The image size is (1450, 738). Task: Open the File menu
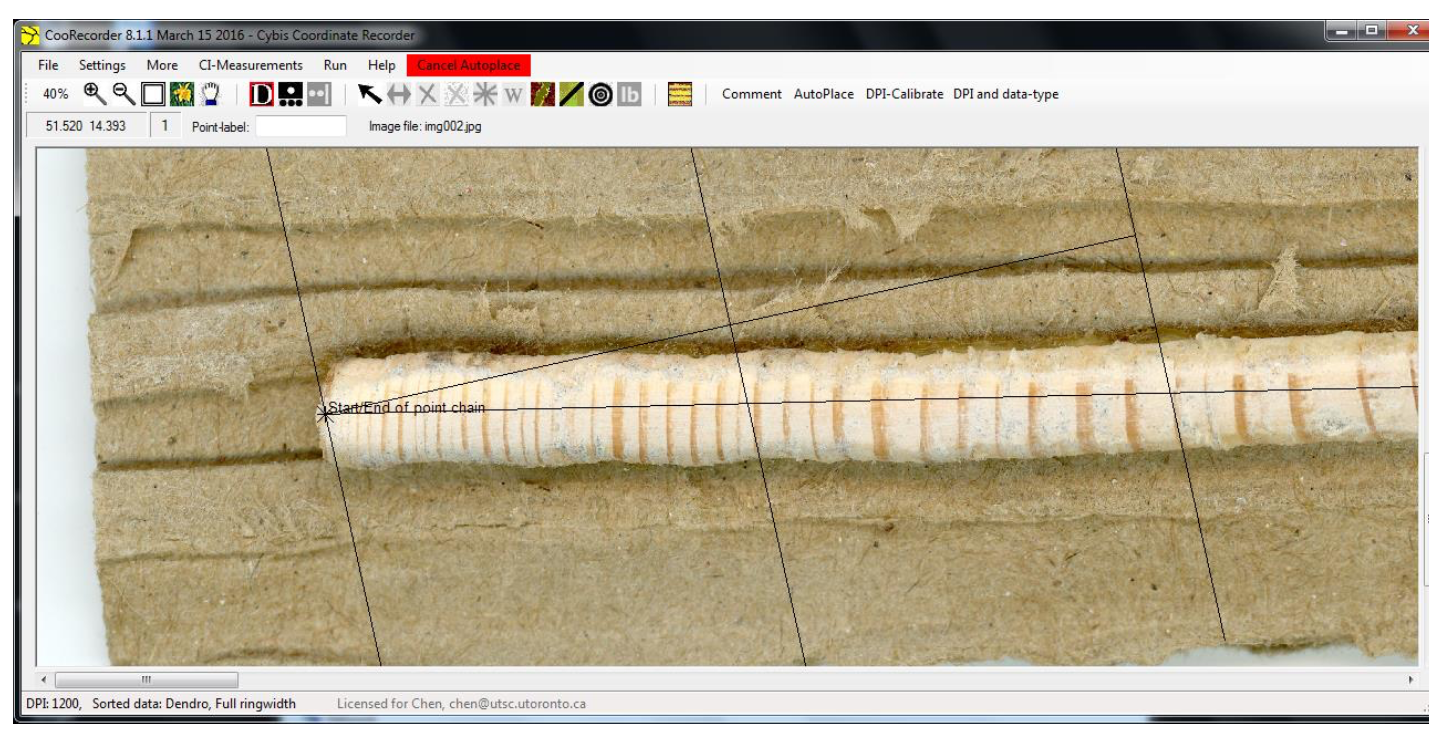48,65
